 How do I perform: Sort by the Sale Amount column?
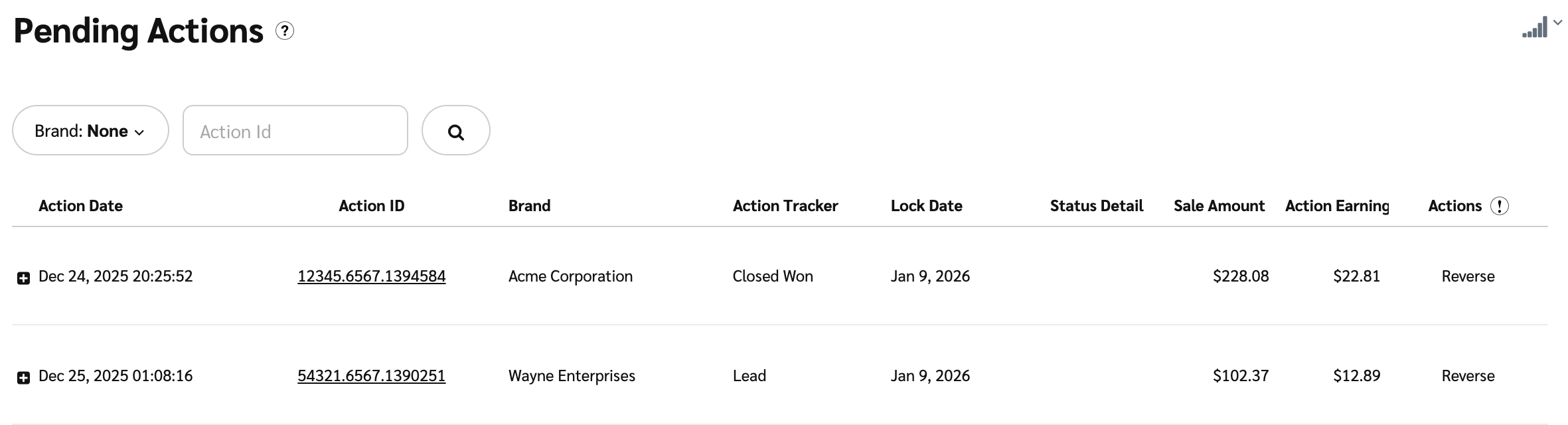pyautogui.click(x=1219, y=206)
